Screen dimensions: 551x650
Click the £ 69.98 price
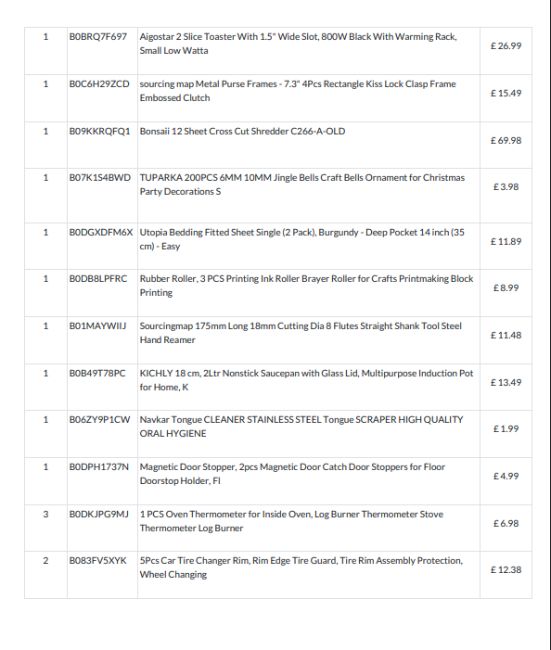pos(506,141)
